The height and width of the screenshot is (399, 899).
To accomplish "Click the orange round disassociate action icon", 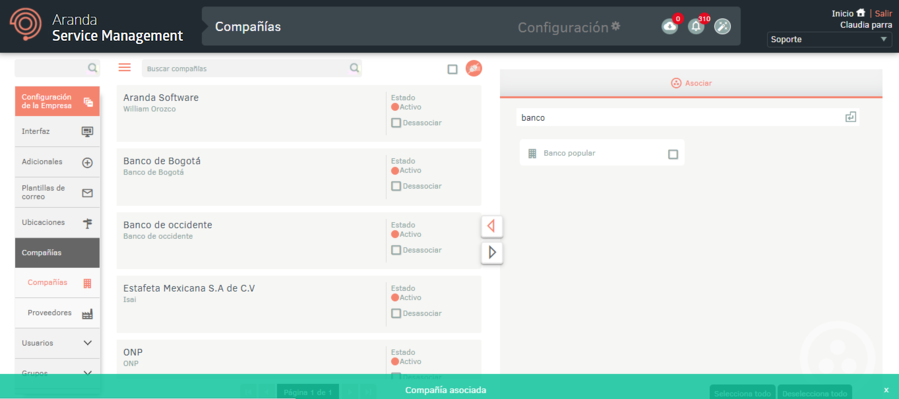I will point(474,68).
